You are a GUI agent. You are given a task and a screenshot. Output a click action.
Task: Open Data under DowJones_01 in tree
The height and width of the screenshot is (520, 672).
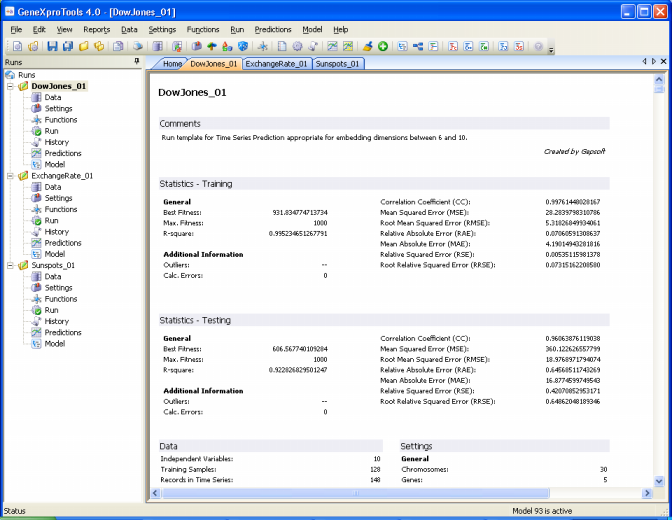point(53,97)
